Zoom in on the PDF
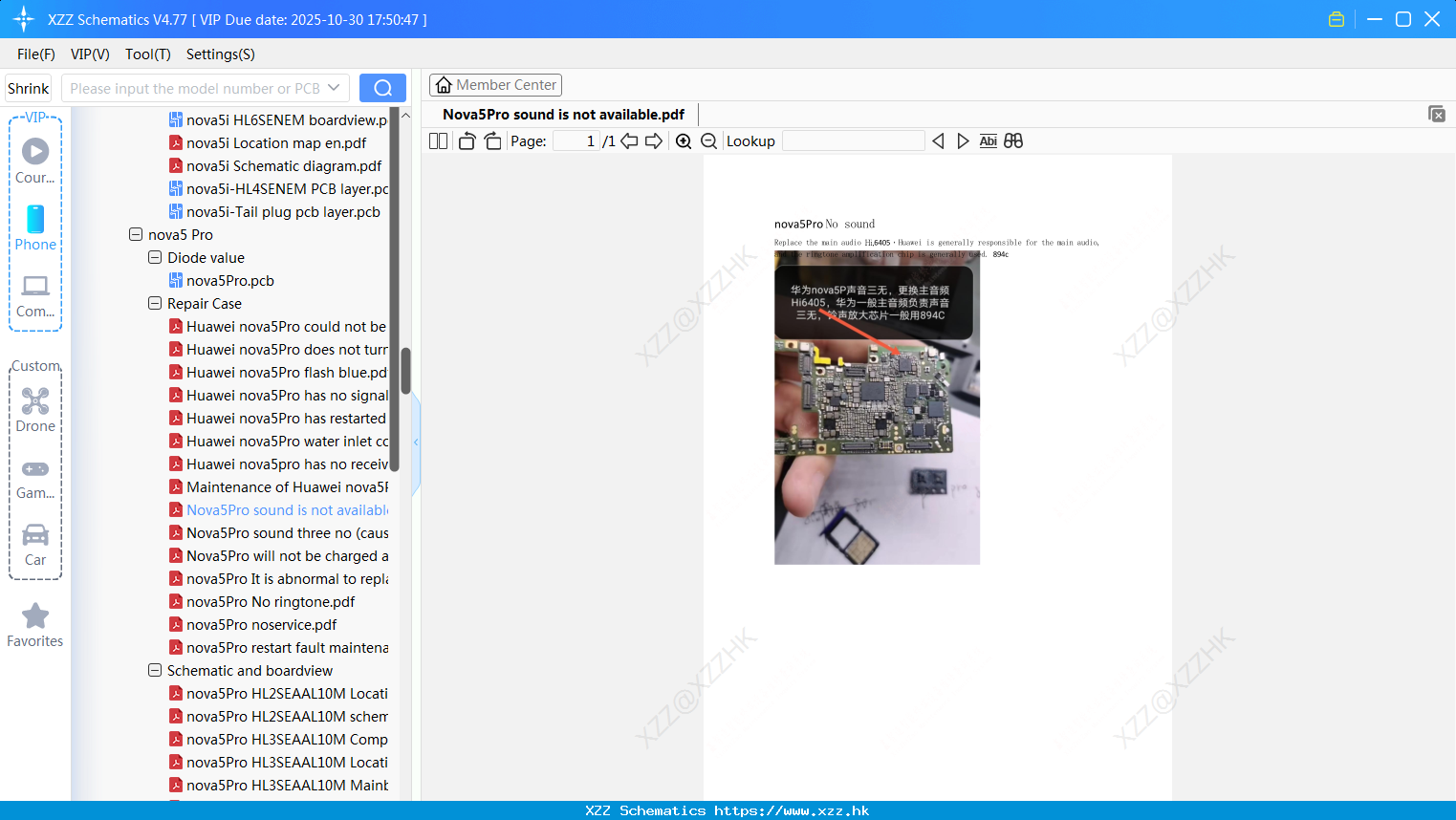The width and height of the screenshot is (1456, 820). coord(684,140)
